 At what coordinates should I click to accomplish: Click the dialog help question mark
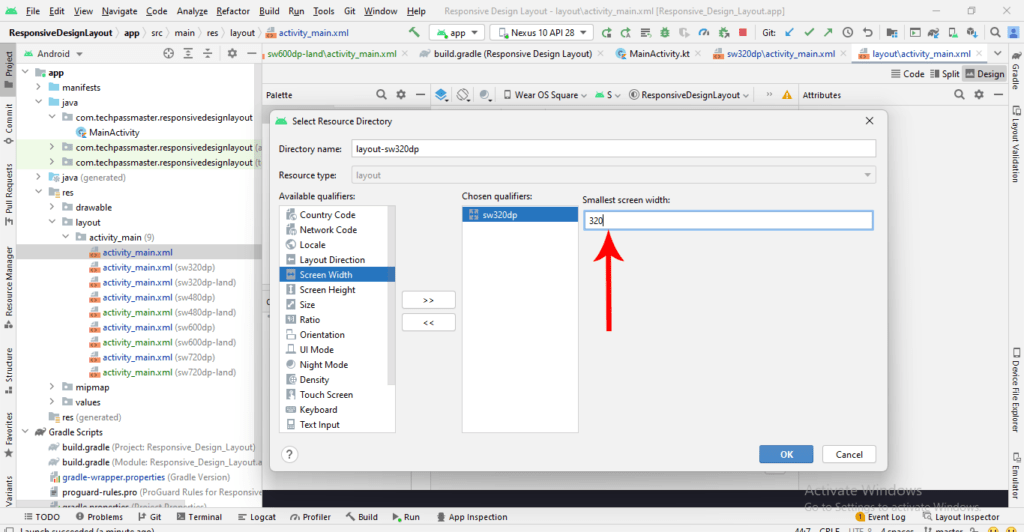(x=289, y=454)
